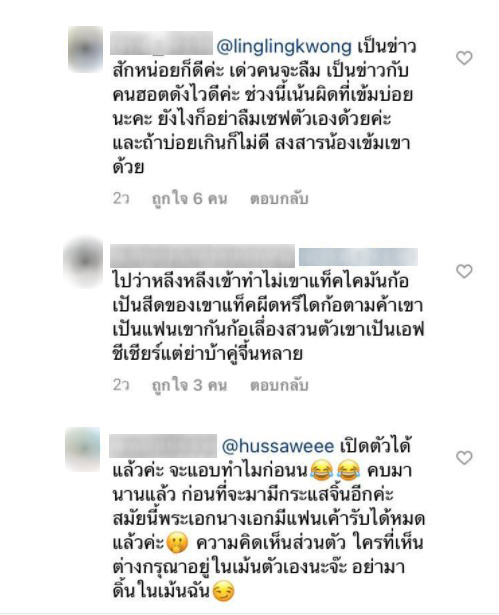Image resolution: width=499 pixels, height=615 pixels.
Task: View who liked via ถูกใจ 6 คน
Action: pyautogui.click(x=189, y=199)
